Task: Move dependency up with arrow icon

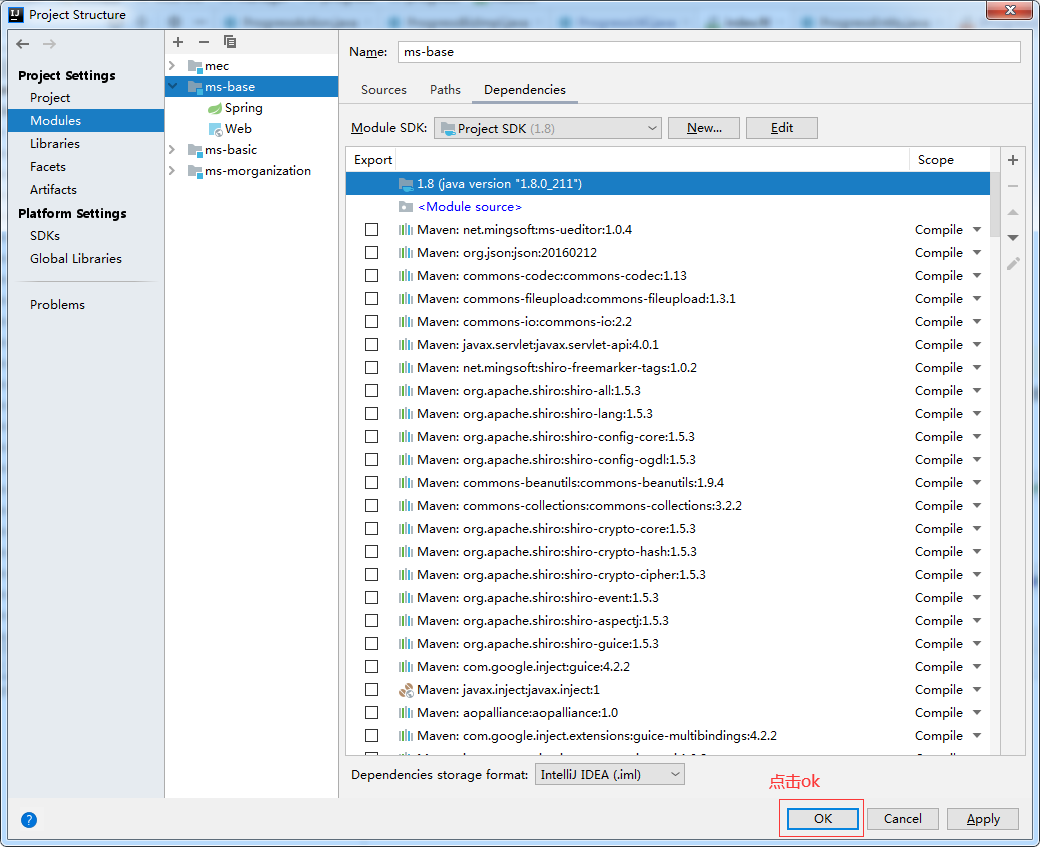Action: 1013,212
